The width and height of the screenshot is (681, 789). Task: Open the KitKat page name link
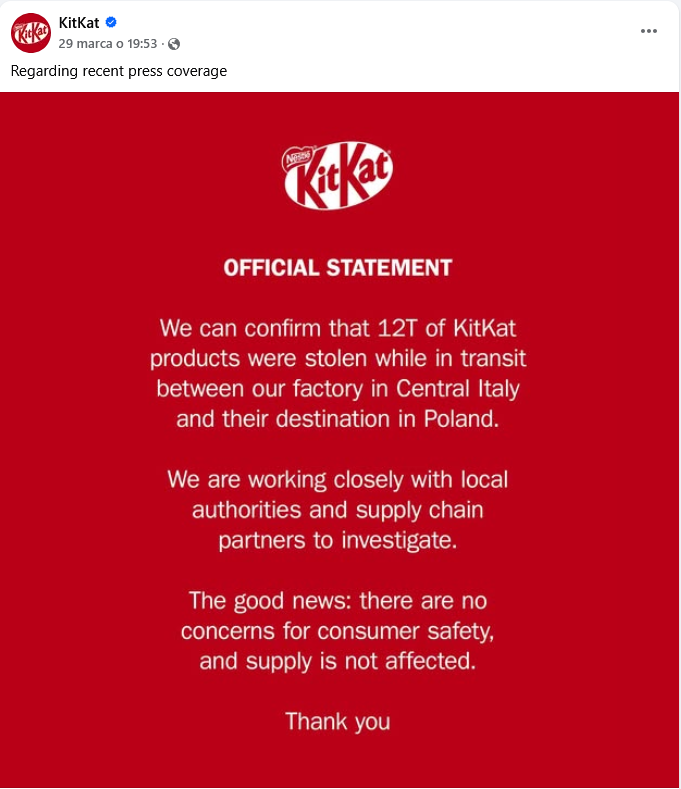coord(79,23)
